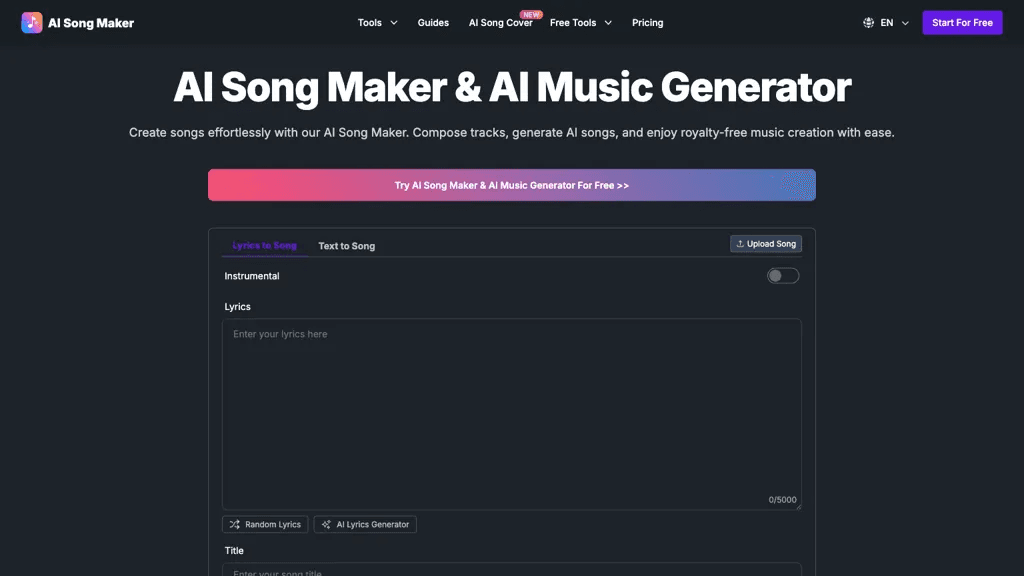Switch to the Text to Song tab

tap(347, 246)
